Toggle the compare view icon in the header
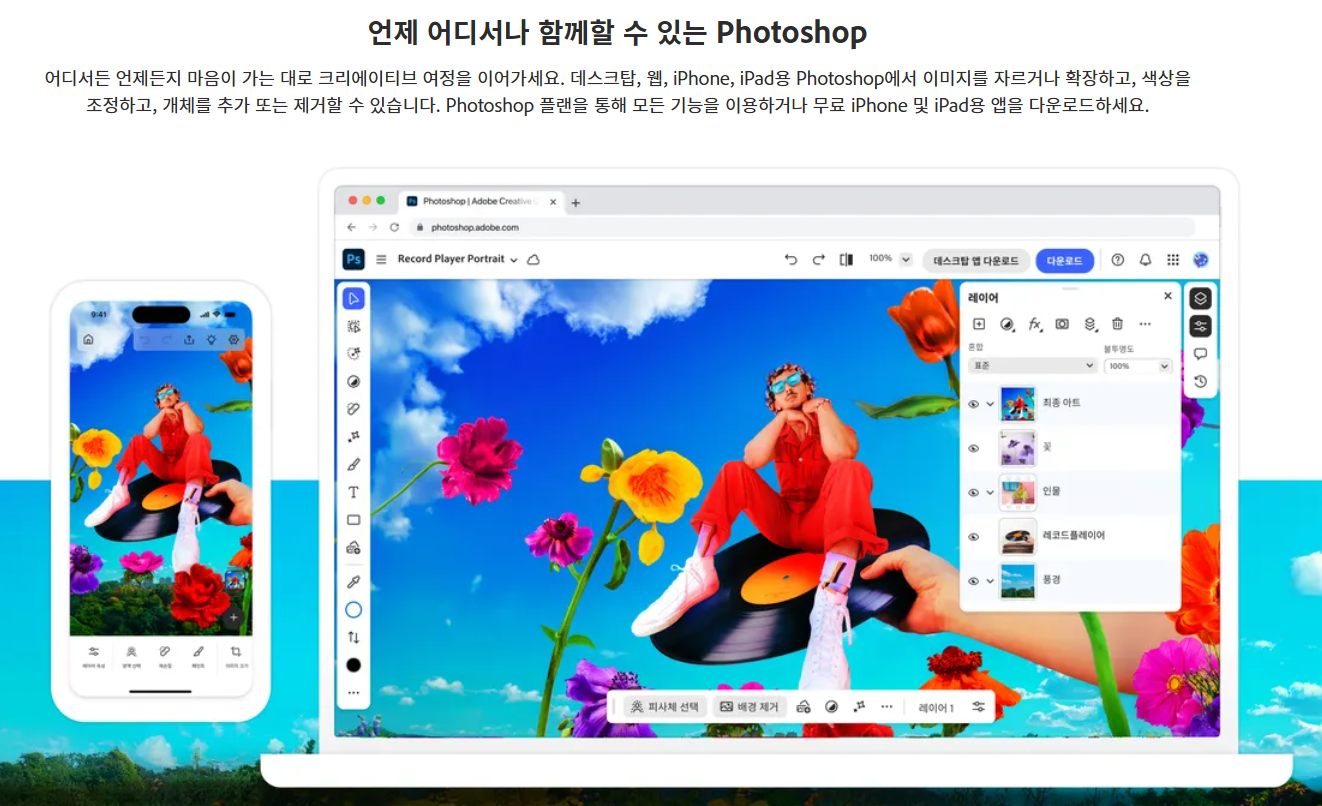Screen dimensions: 1322x806 pyautogui.click(x=846, y=259)
